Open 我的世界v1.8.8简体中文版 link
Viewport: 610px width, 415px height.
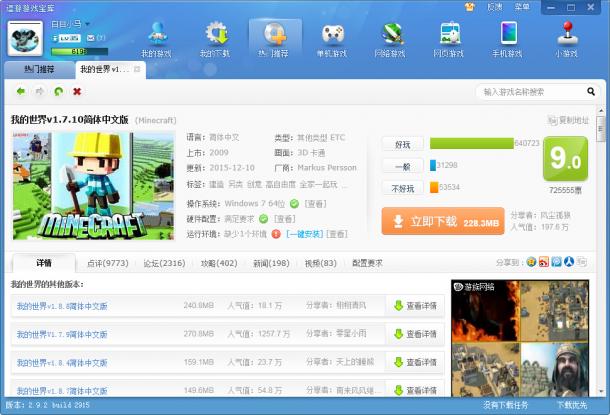coord(62,306)
